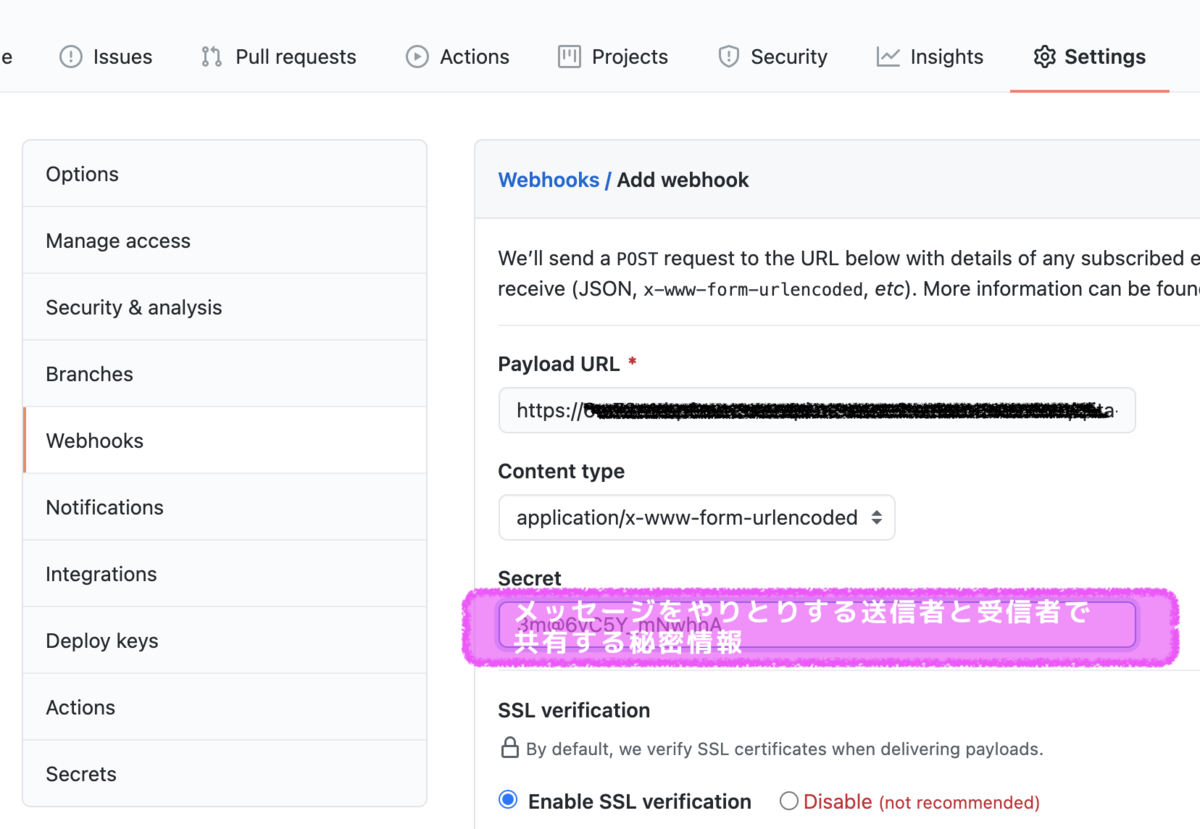Click the 'Payload URL' label
The width and height of the screenshot is (1200, 829).
[x=559, y=364]
